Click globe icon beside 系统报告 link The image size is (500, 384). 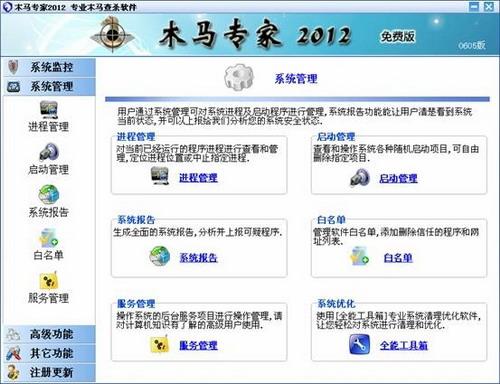point(160,256)
